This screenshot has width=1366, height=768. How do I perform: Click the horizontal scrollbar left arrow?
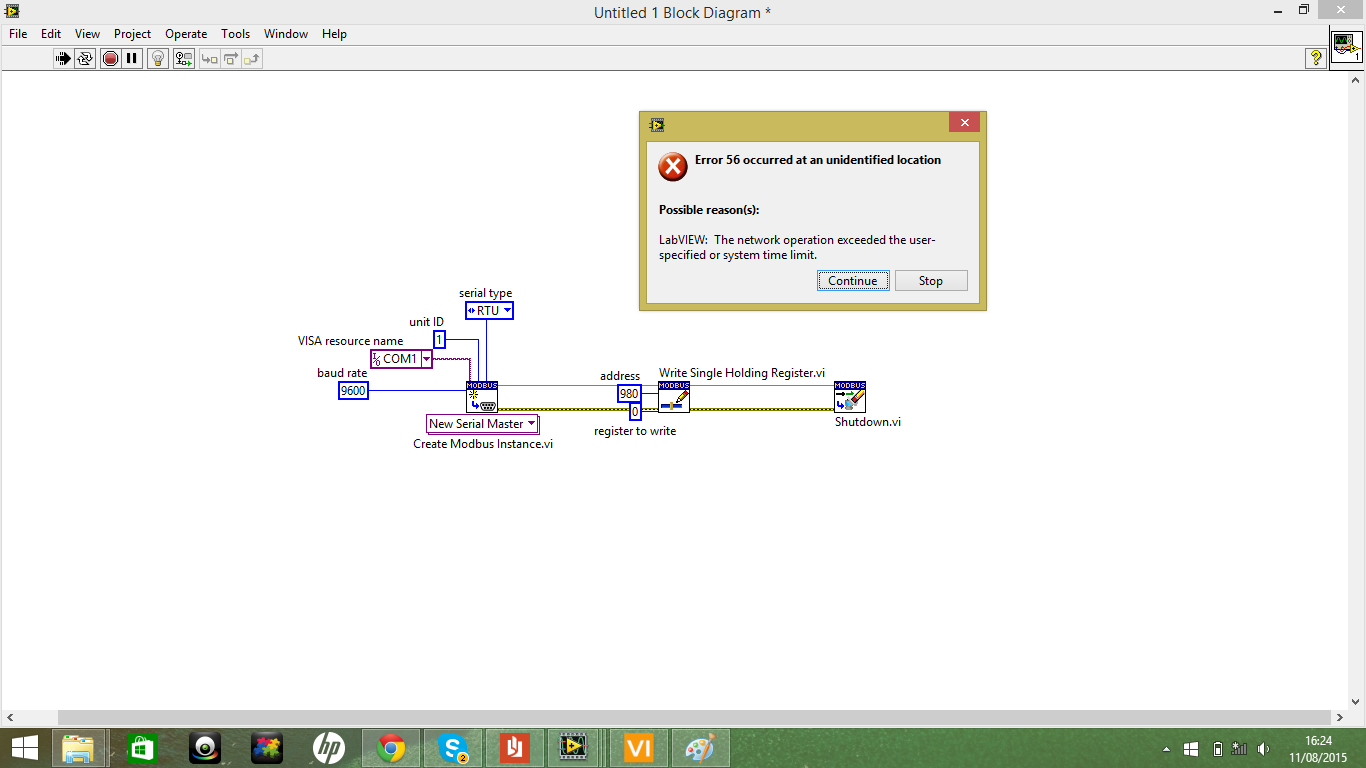click(x=10, y=718)
